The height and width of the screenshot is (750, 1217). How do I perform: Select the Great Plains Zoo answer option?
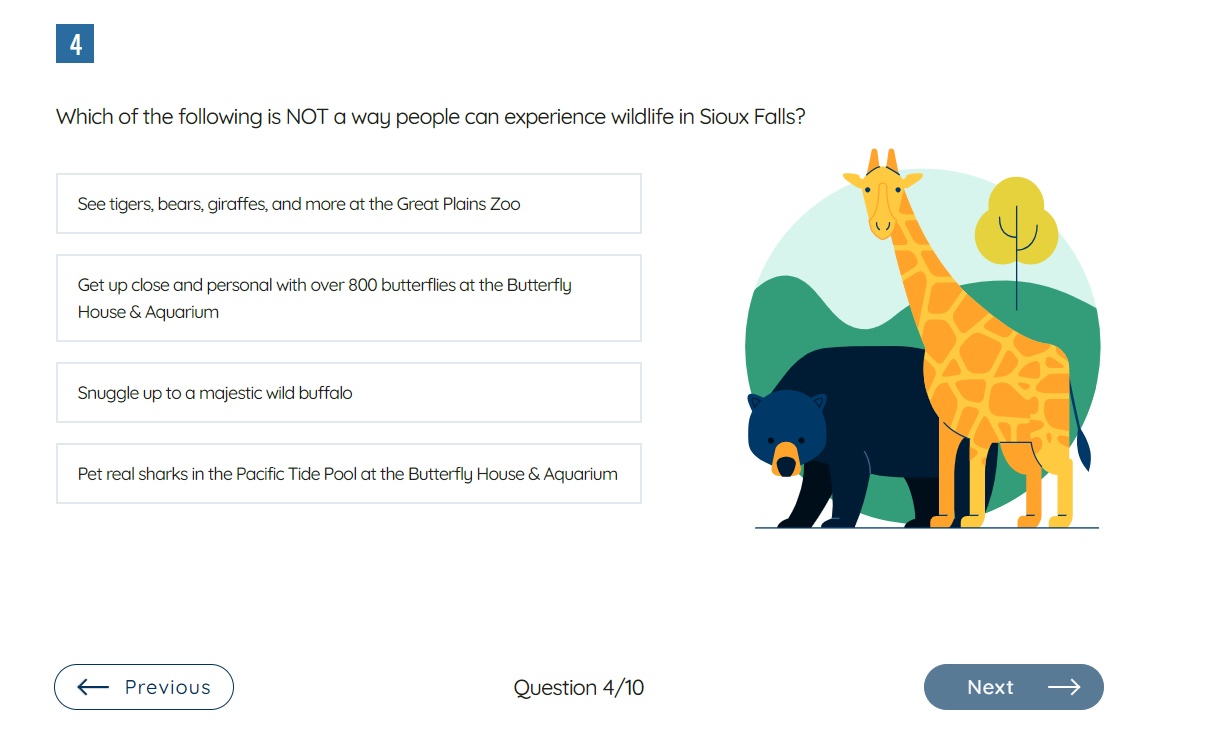(x=348, y=204)
